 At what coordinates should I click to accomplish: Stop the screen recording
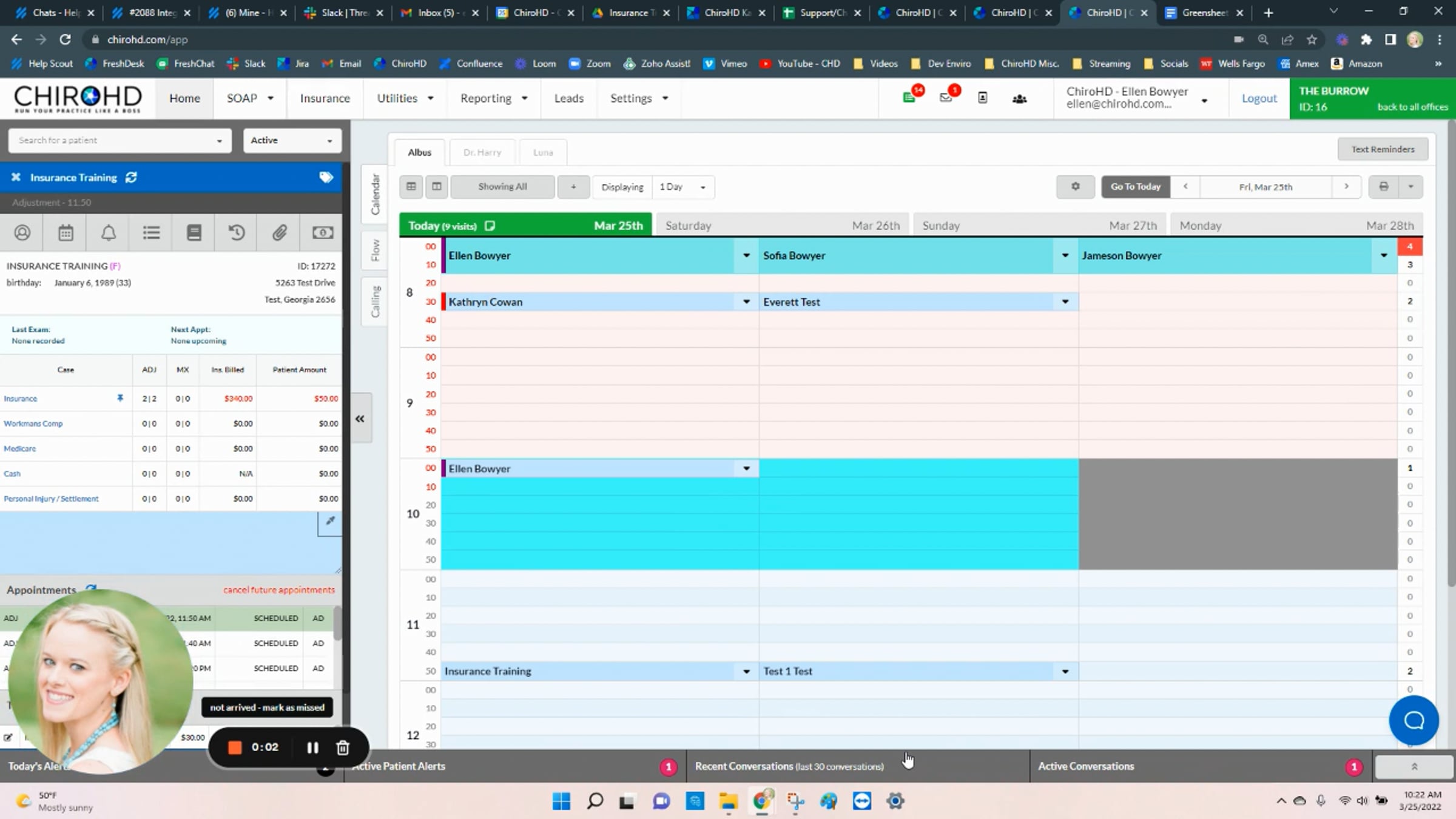point(235,747)
